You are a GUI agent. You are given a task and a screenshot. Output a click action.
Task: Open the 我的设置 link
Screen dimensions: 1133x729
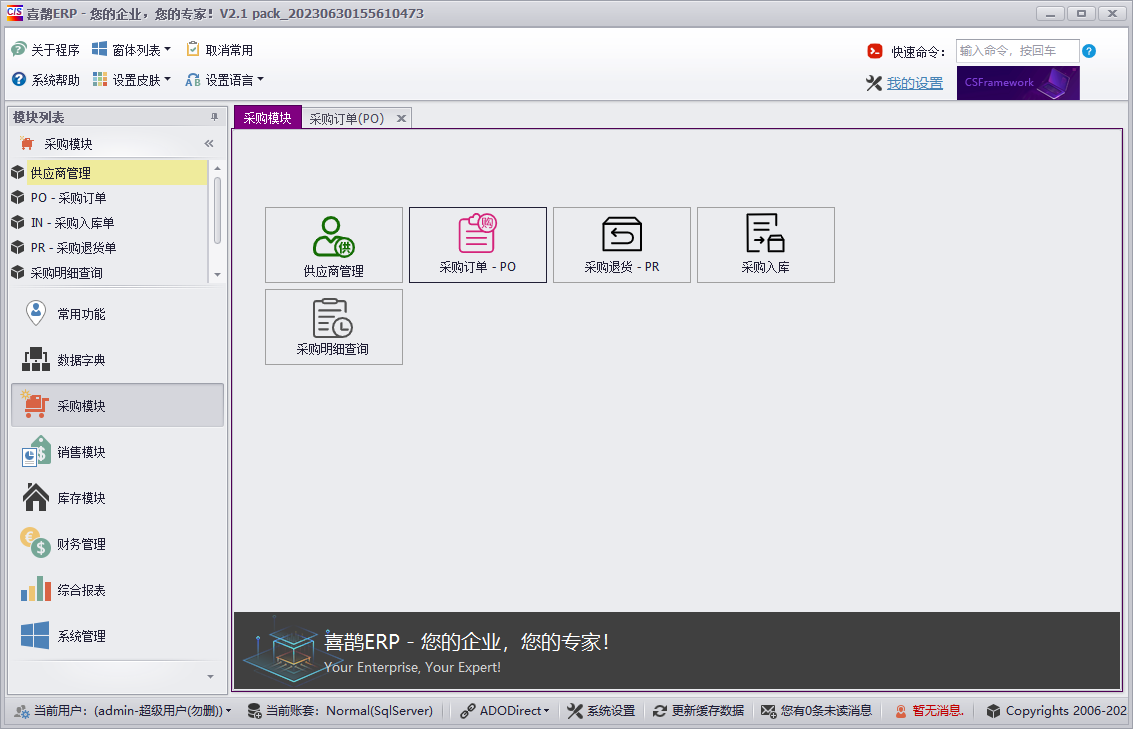[x=912, y=83]
